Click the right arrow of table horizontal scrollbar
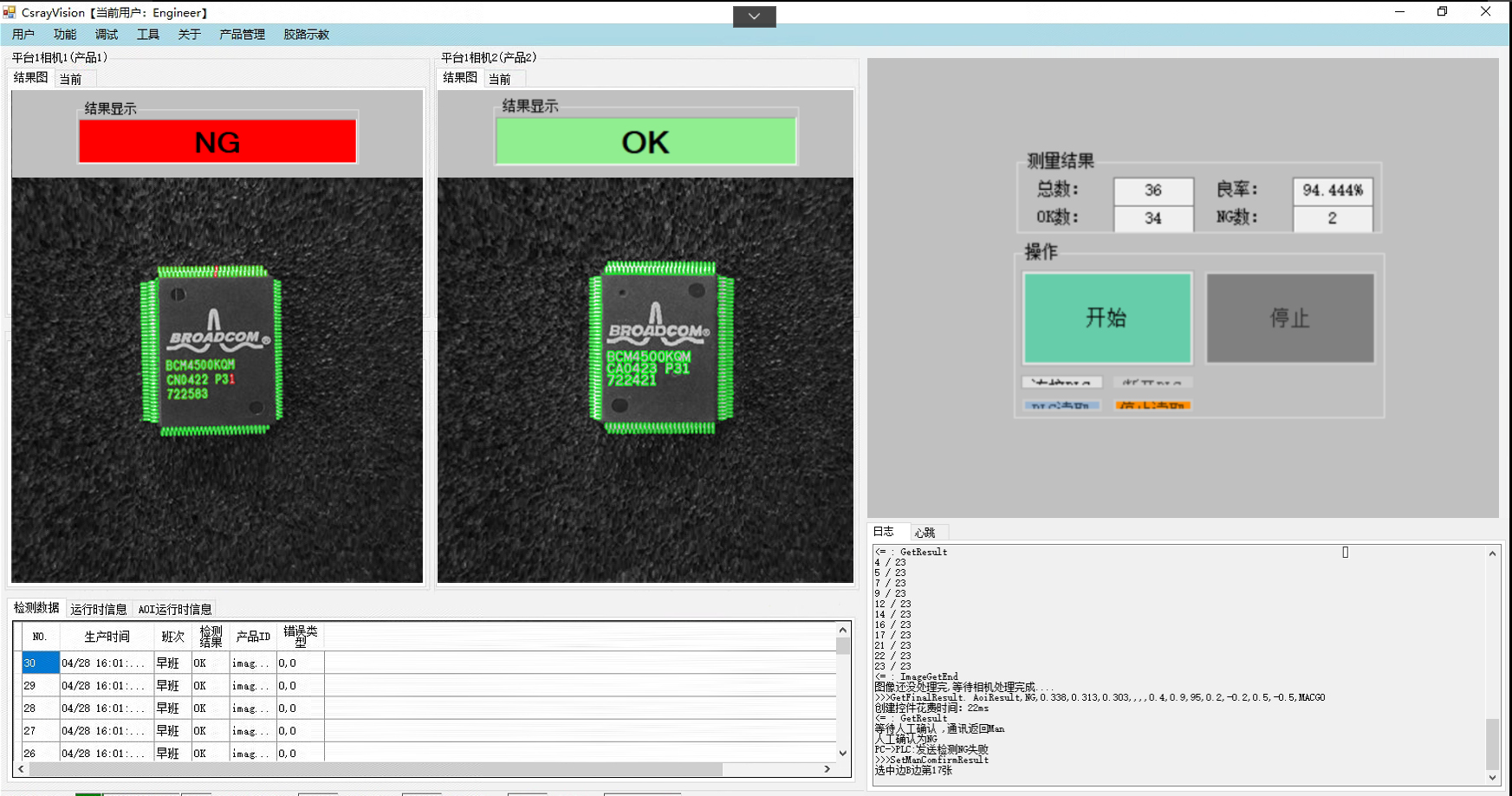The image size is (1512, 796). [x=827, y=769]
